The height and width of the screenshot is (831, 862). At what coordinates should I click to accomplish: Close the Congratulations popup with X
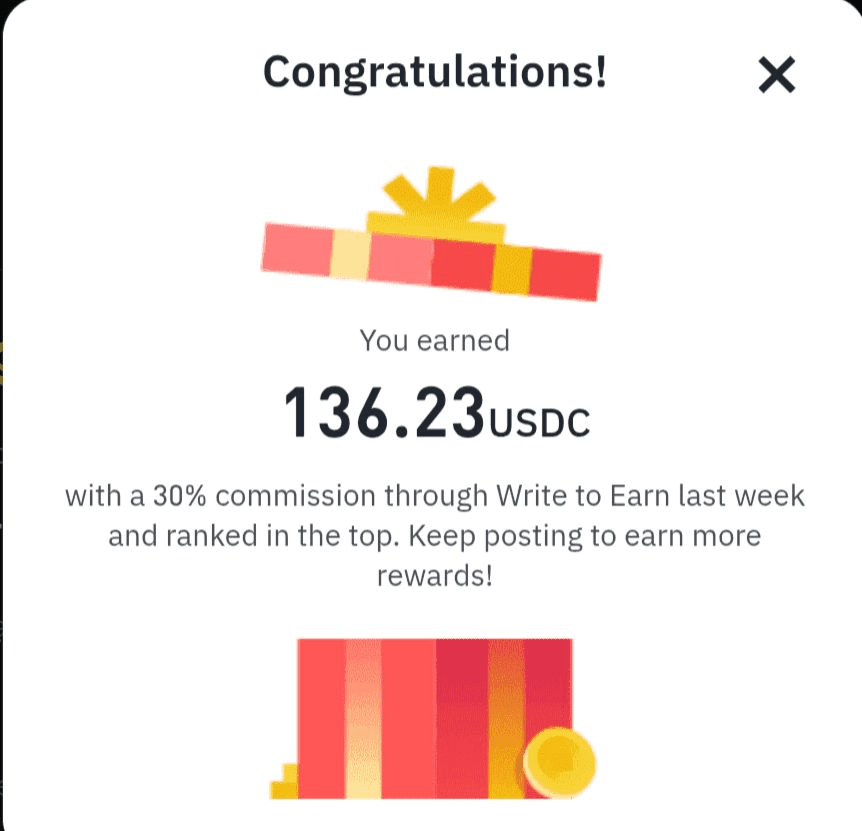point(776,74)
